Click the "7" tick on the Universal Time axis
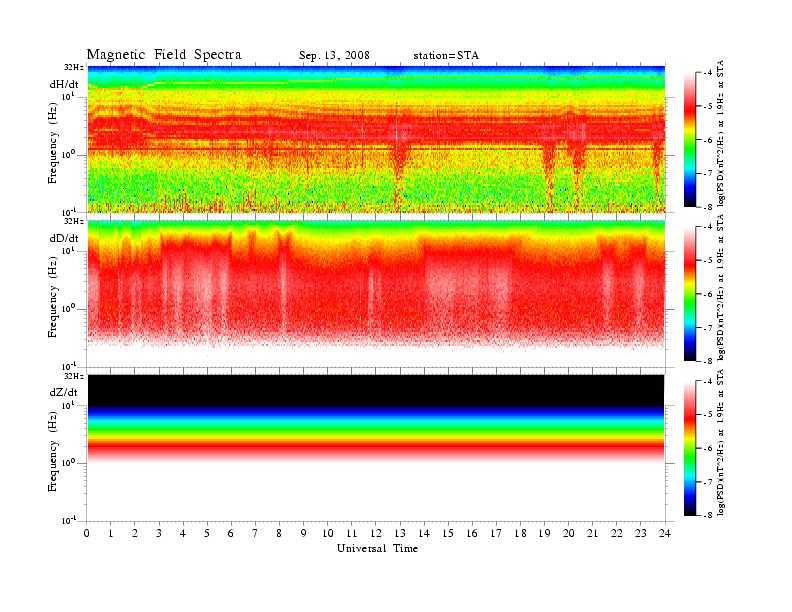The height and width of the screenshot is (612, 792). [x=255, y=533]
